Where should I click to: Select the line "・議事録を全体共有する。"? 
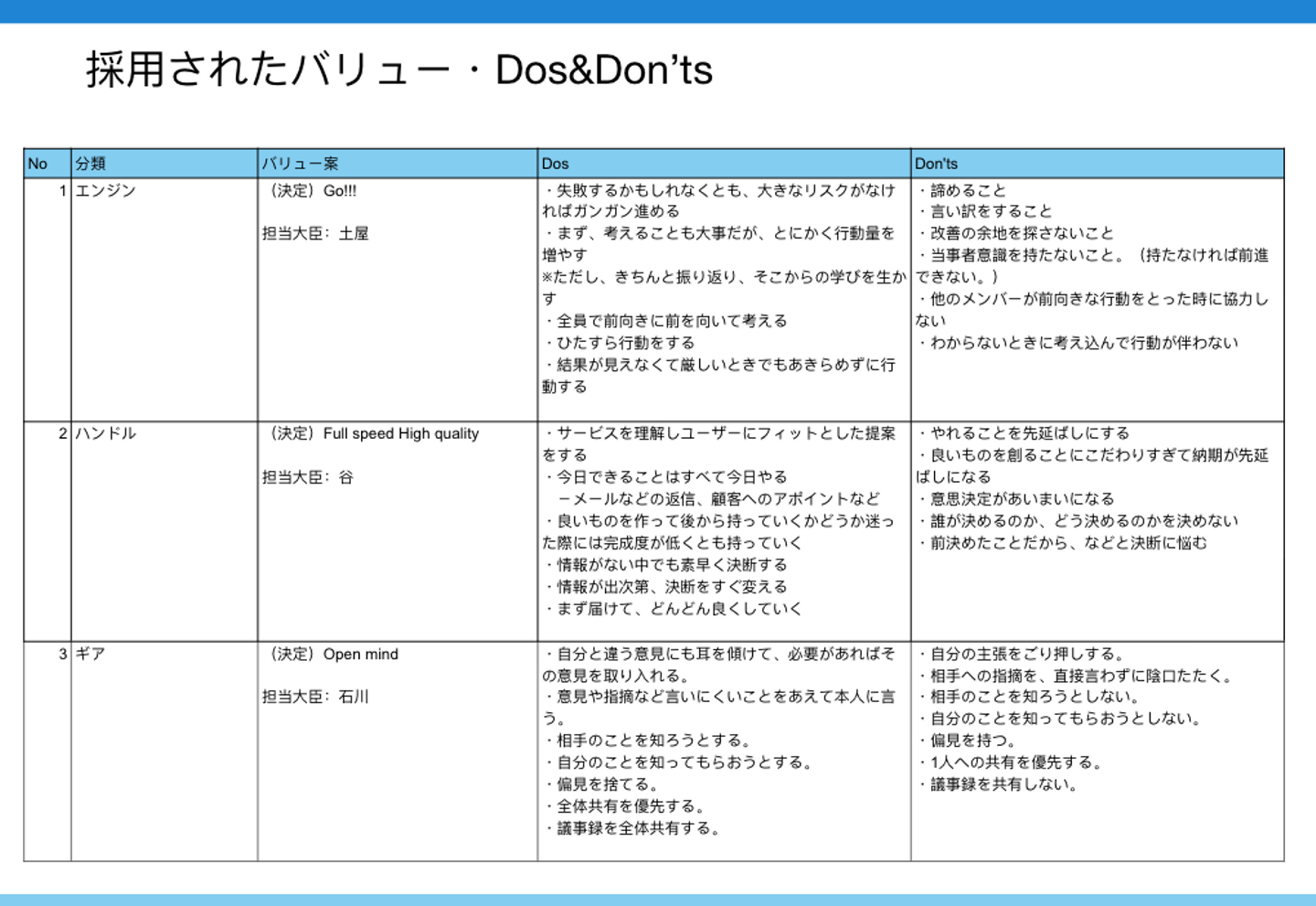[632, 828]
